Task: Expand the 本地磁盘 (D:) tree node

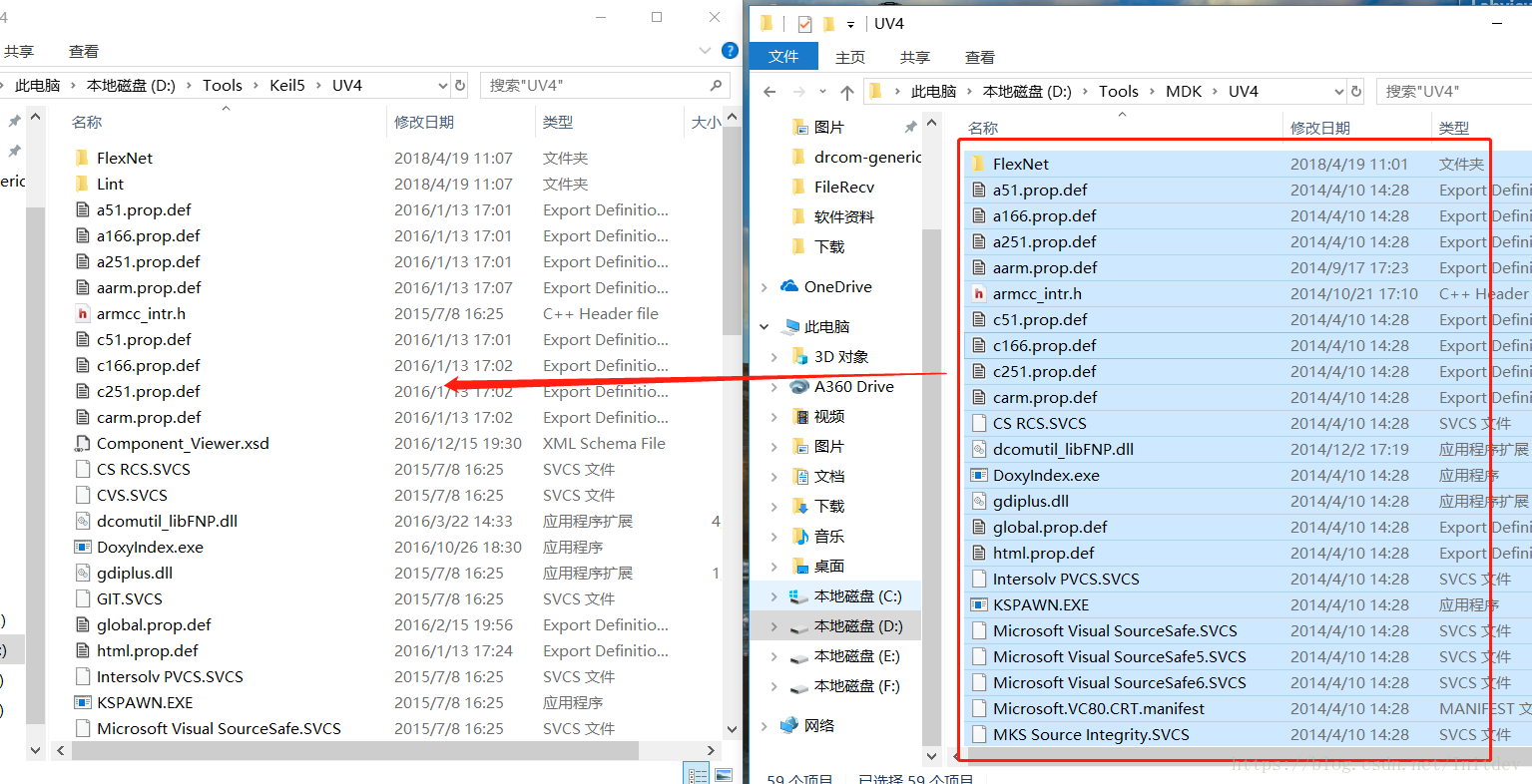Action: (x=774, y=626)
